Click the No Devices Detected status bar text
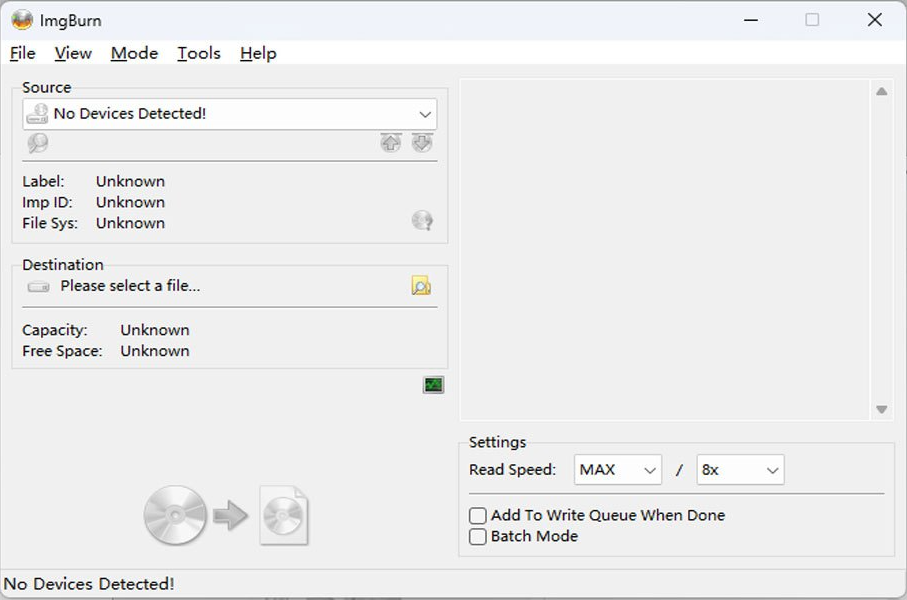907x600 pixels. (x=89, y=584)
